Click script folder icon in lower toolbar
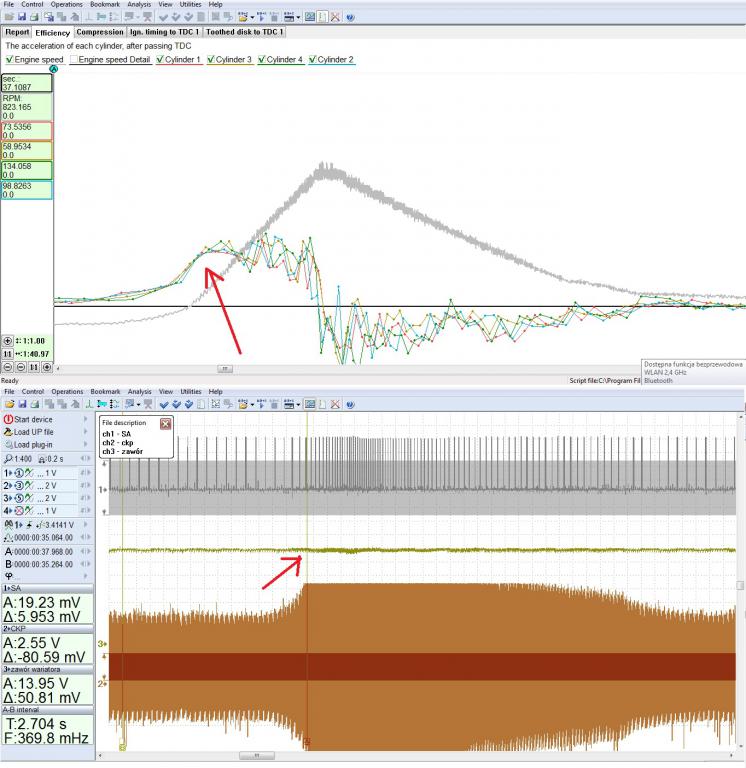This screenshot has width=746, height=768. (242, 405)
